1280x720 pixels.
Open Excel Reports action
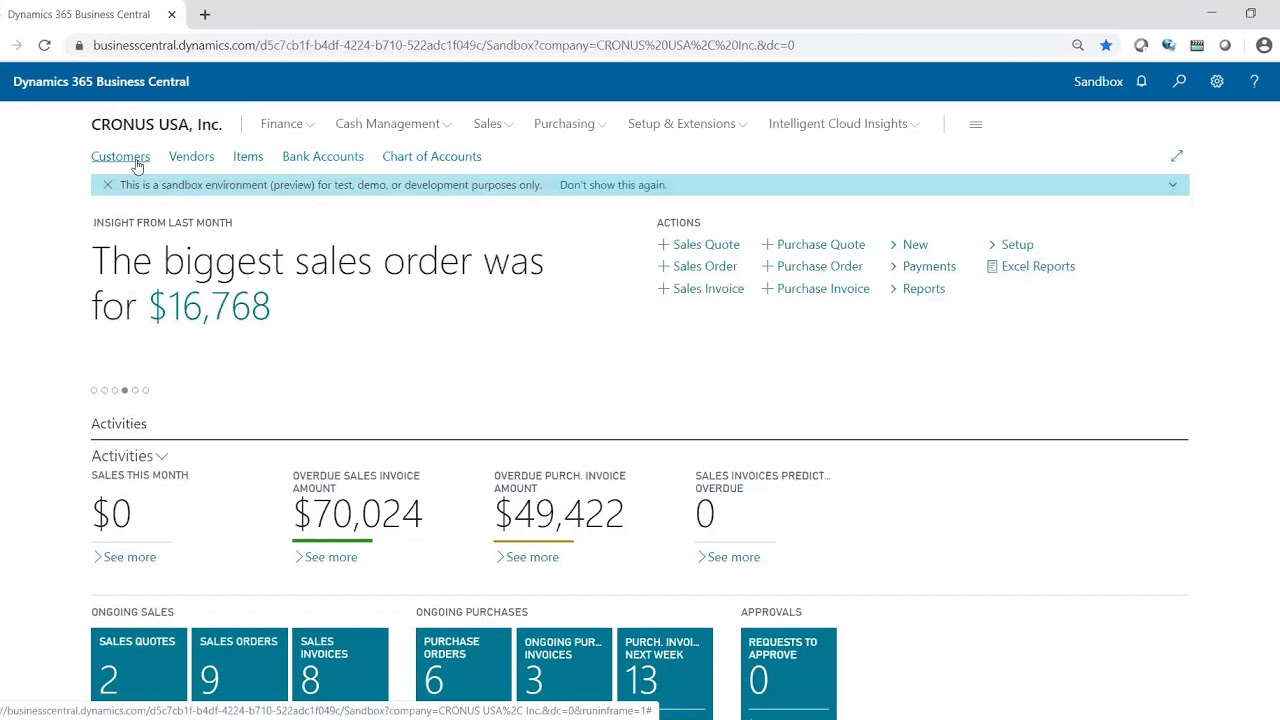pyautogui.click(x=1030, y=266)
